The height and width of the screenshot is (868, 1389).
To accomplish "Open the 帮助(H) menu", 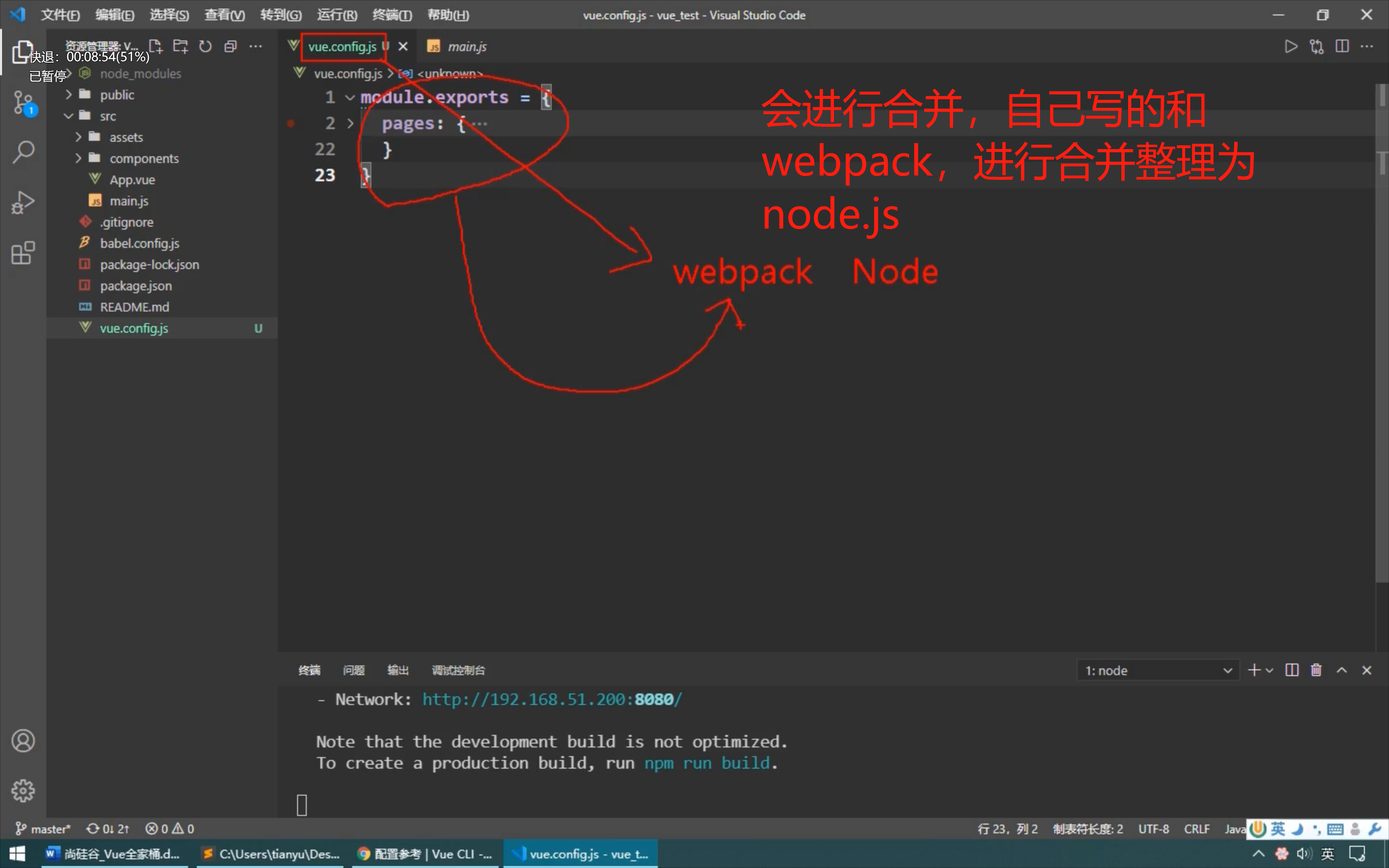I will pos(448,15).
